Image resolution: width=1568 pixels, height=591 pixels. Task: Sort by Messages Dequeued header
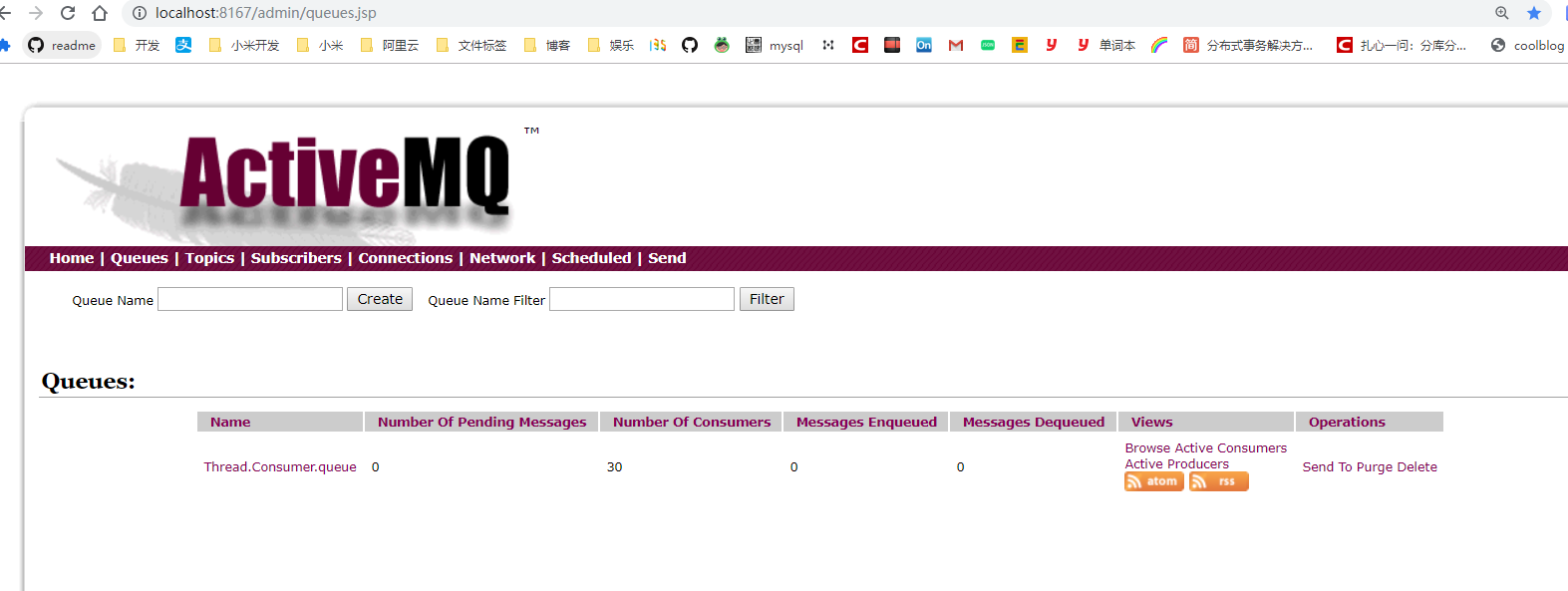(1034, 423)
